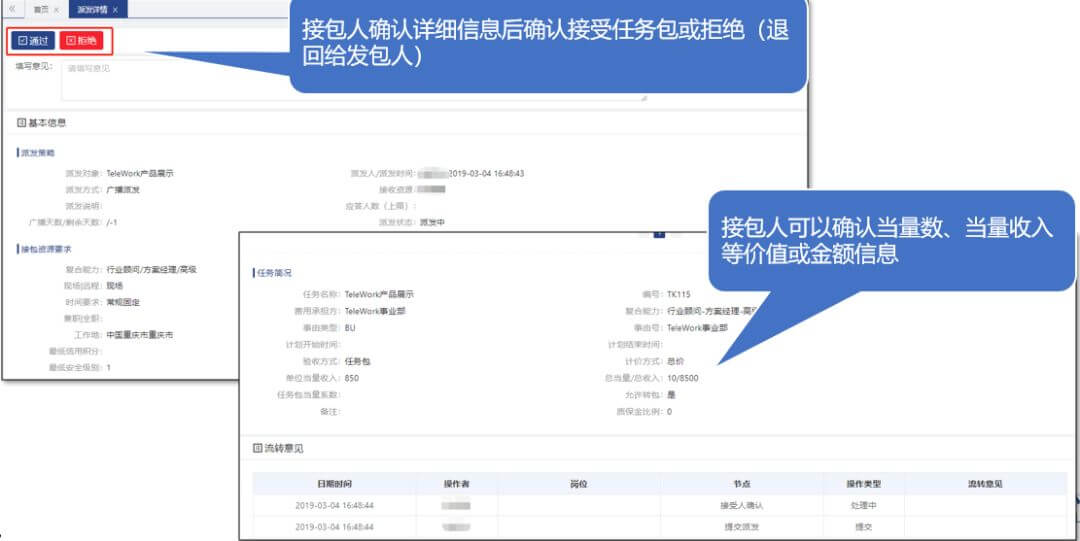
Task: Click the checkmark icon in 通过 button
Action: (21, 41)
